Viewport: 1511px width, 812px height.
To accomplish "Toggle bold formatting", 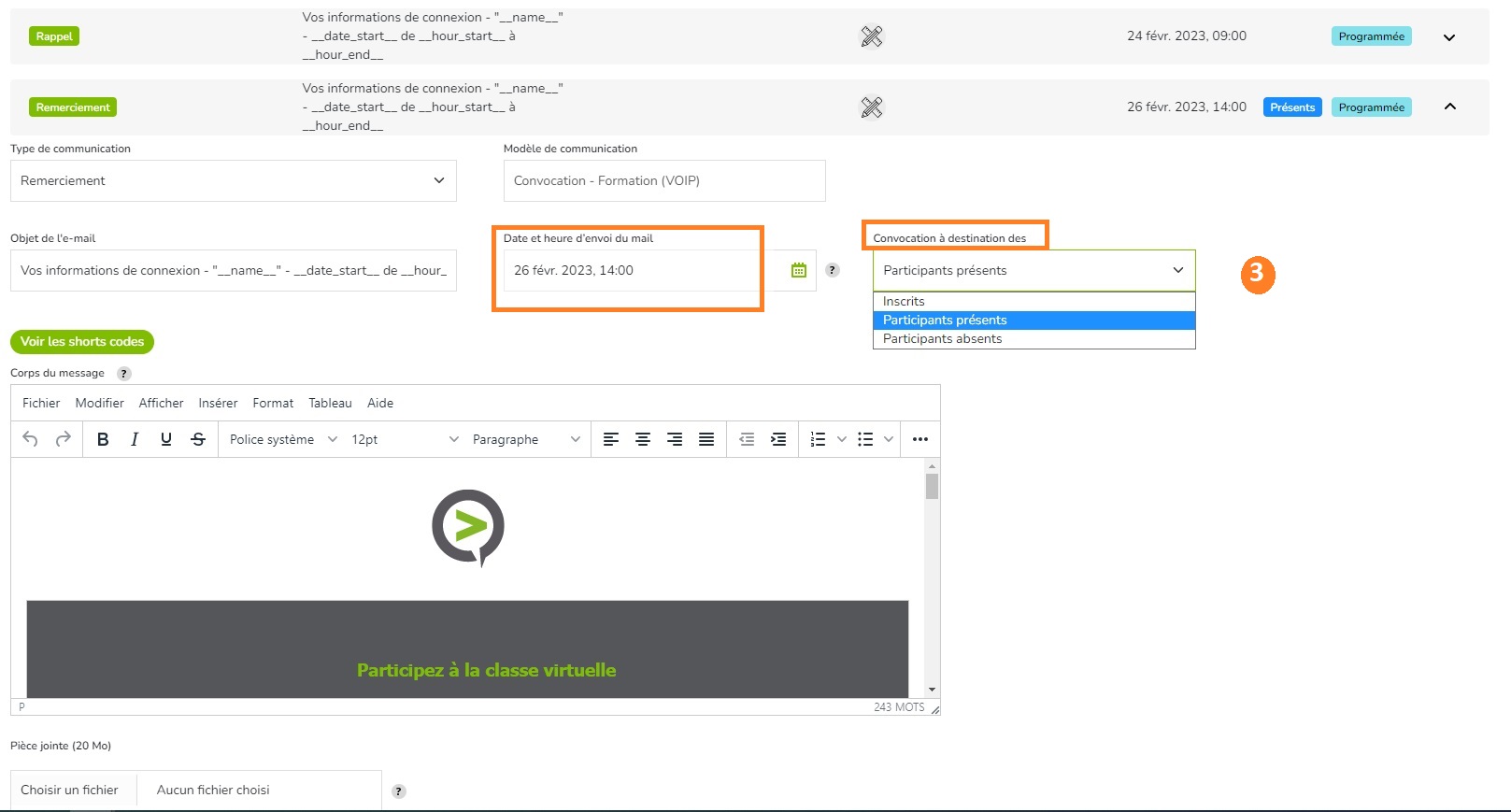I will click(x=103, y=439).
